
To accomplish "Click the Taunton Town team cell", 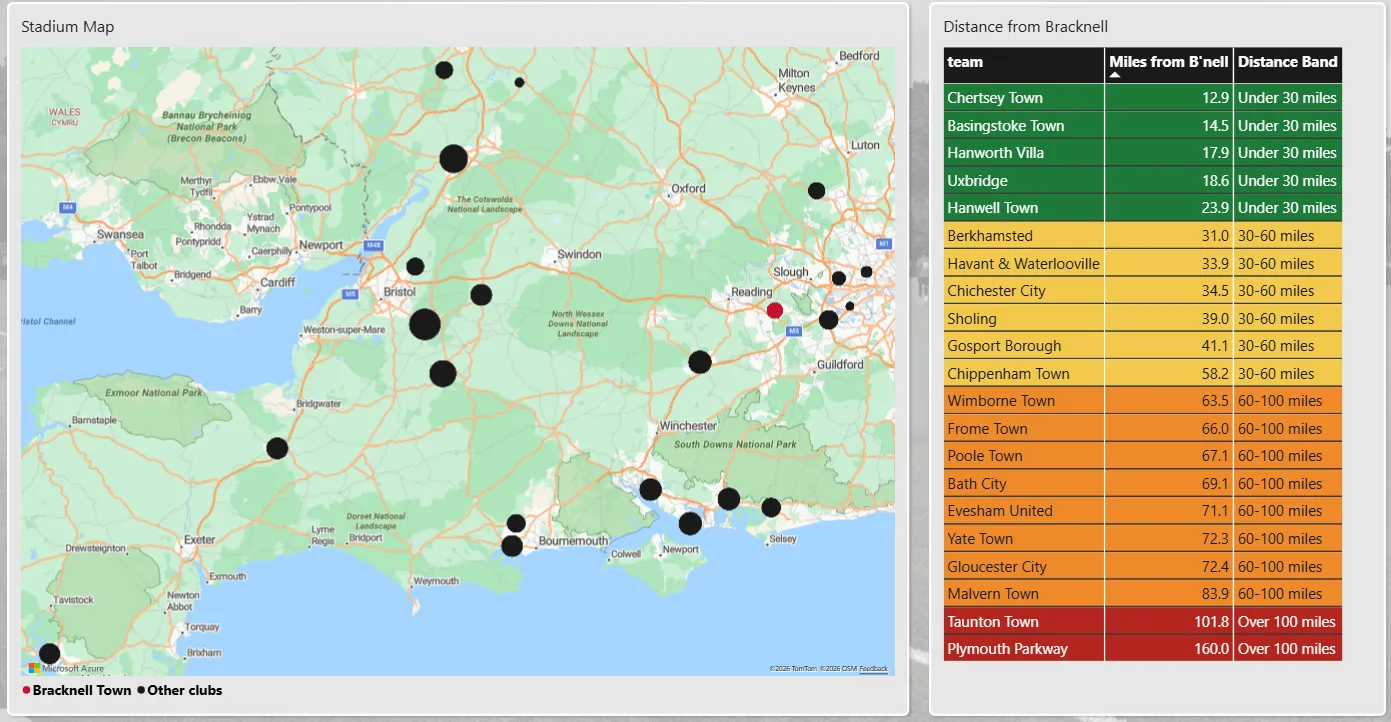I will click(x=1024, y=622).
